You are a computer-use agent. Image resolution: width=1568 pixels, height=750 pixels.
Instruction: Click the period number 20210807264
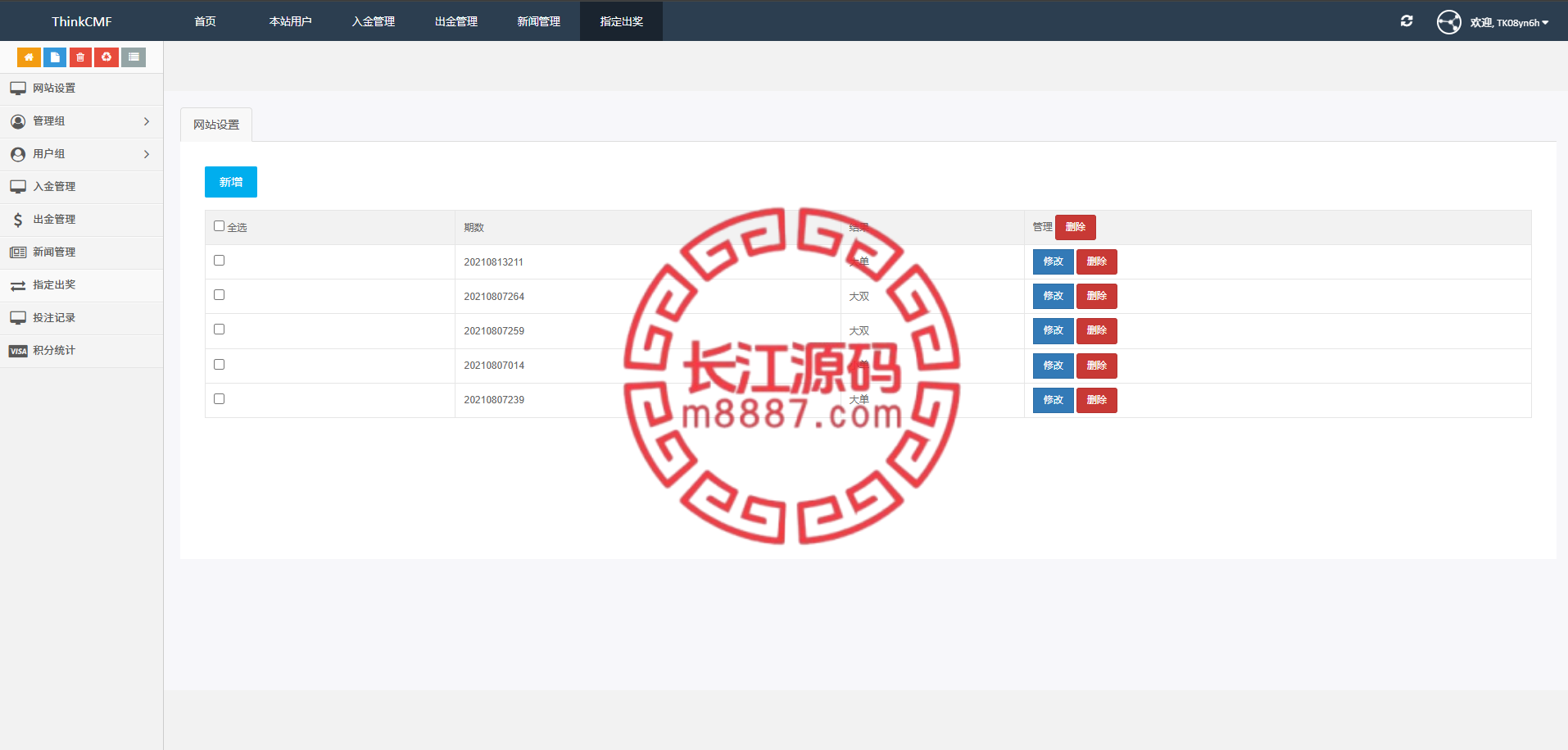click(x=494, y=297)
